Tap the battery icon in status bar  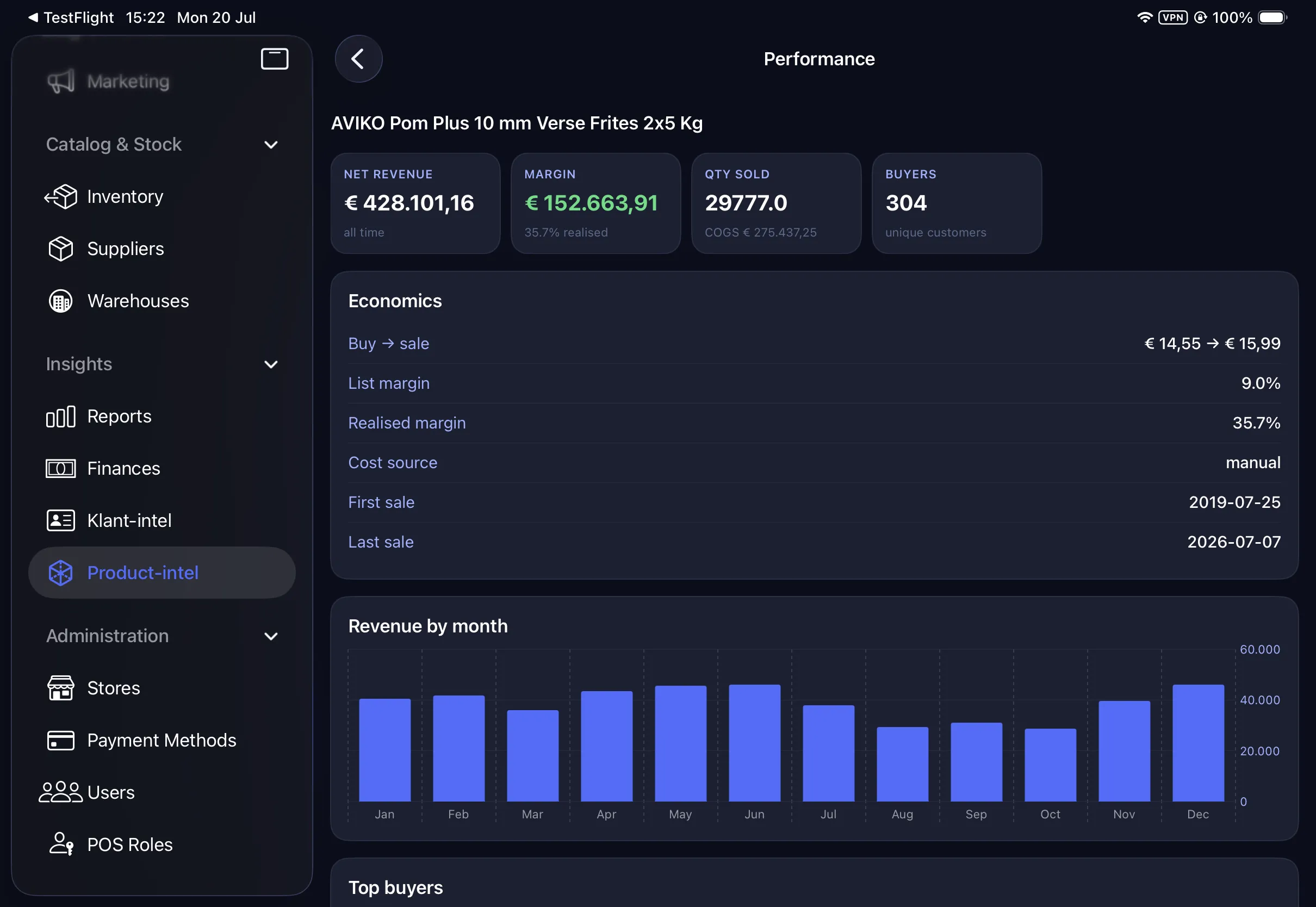click(1273, 17)
